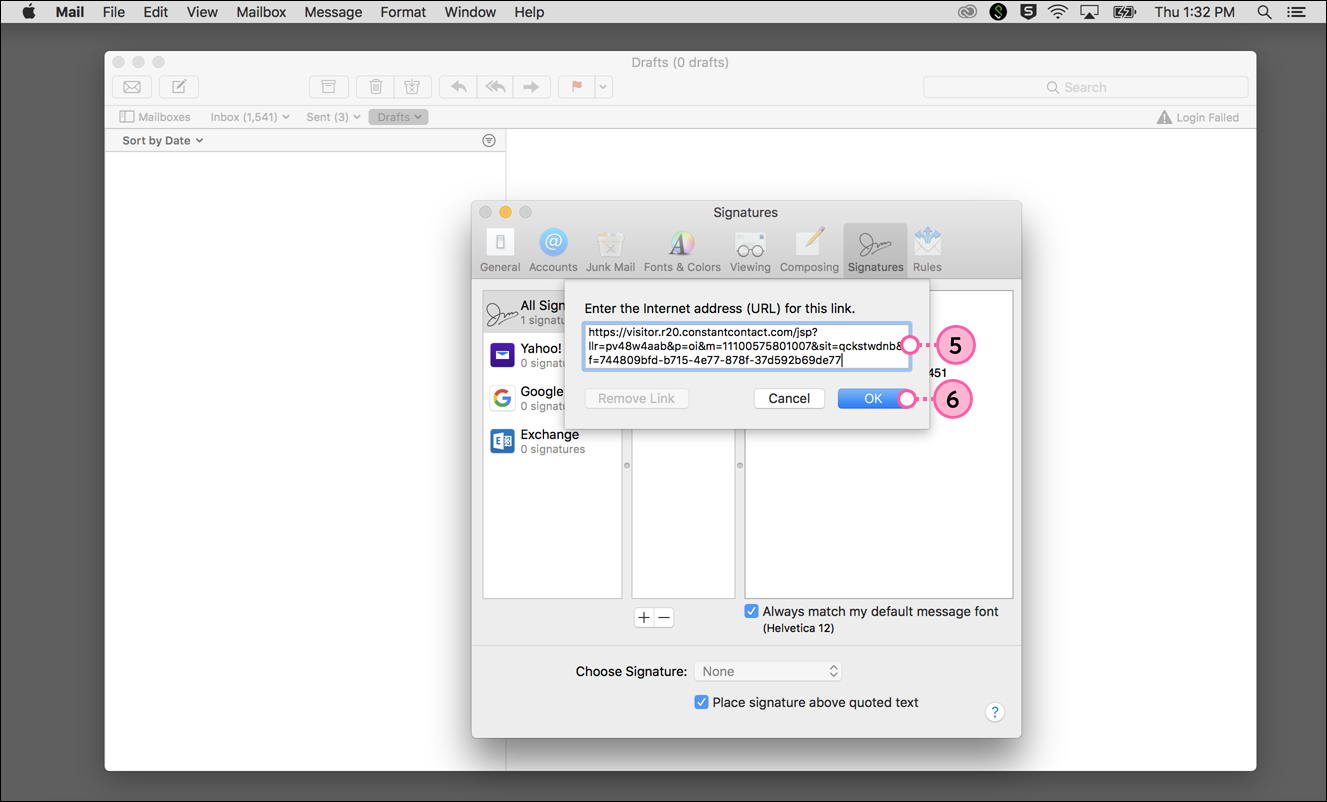
Task: Open the Drafts dropdown in favorites bar
Action: [399, 117]
